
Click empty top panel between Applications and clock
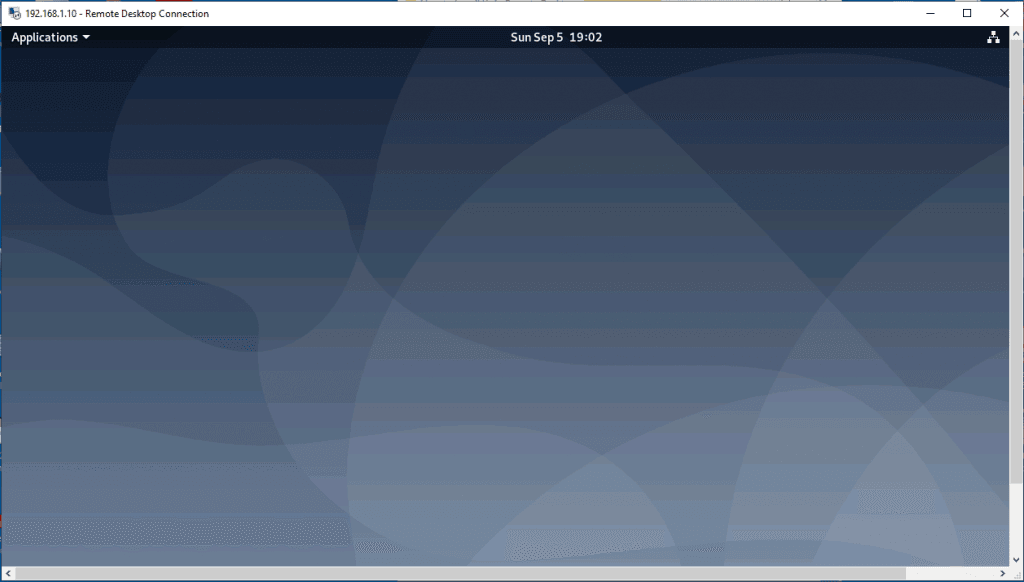point(300,38)
